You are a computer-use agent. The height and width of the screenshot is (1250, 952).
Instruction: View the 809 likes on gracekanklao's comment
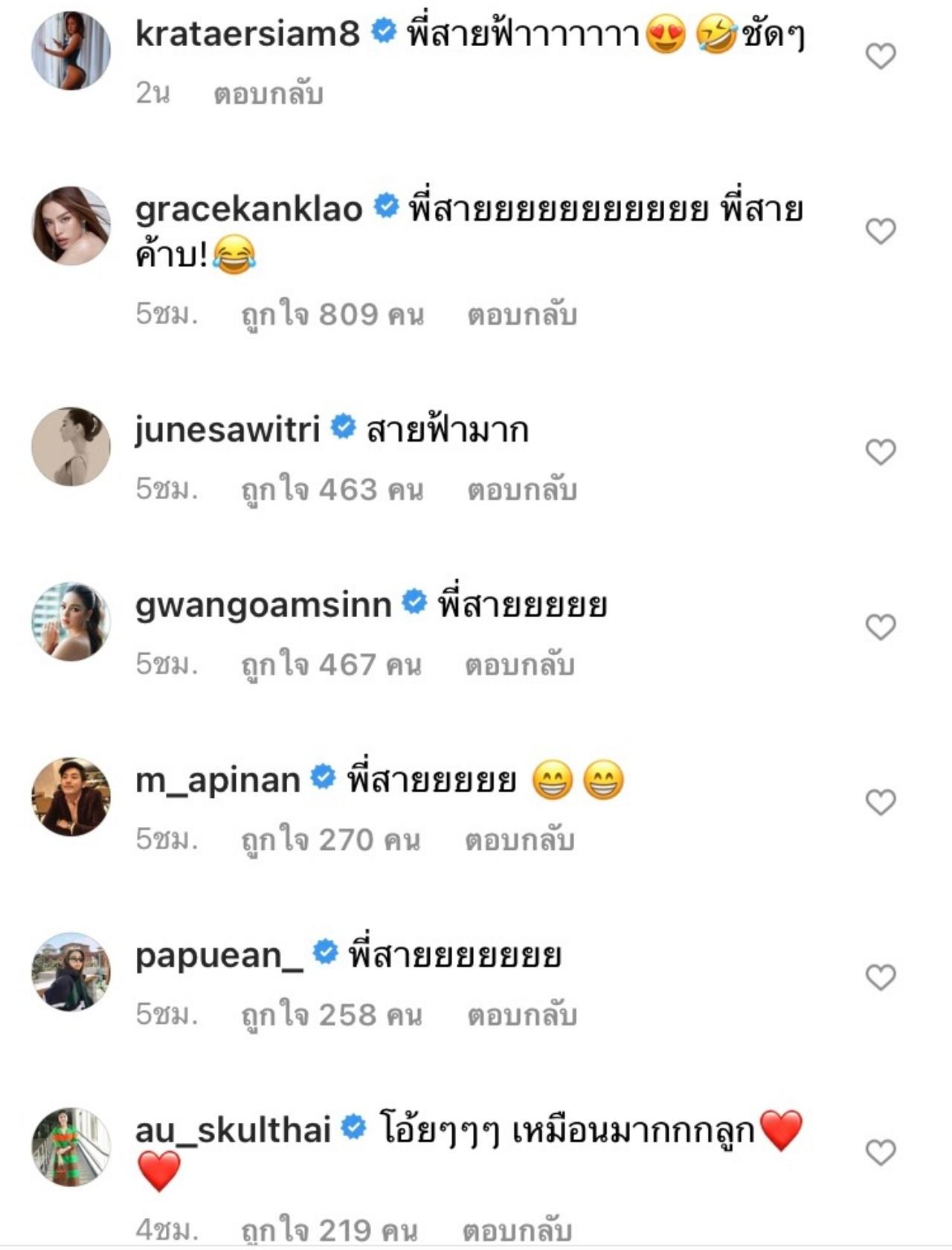tap(332, 315)
